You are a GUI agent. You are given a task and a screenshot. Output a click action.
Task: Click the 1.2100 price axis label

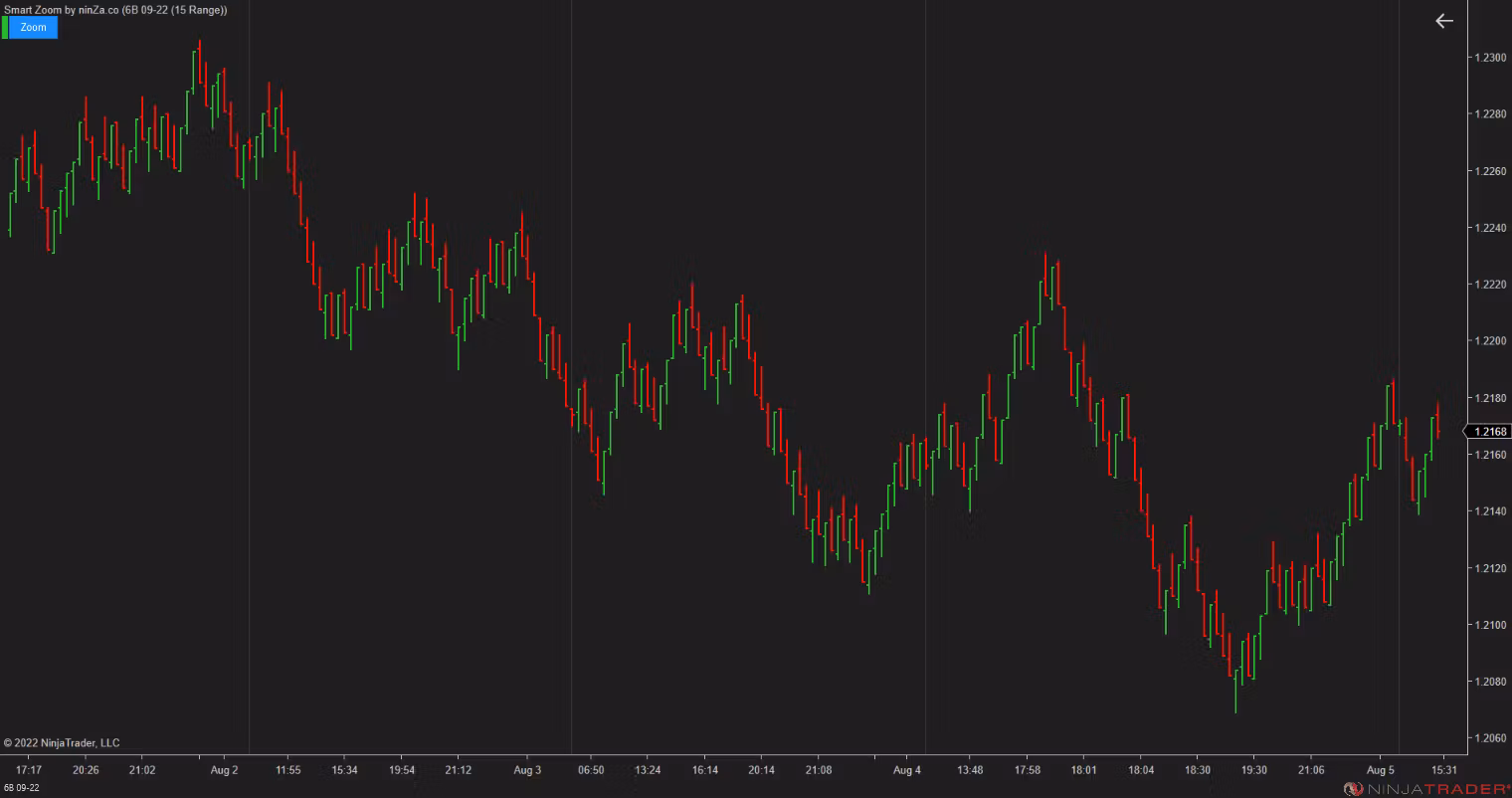click(1489, 625)
